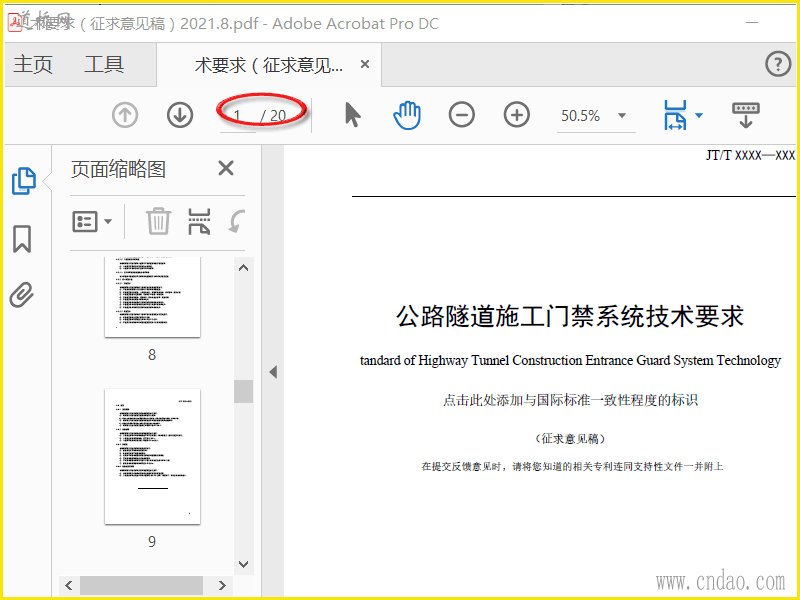Zoom in with the plus button
Screen dimensions: 800x600
517,115
